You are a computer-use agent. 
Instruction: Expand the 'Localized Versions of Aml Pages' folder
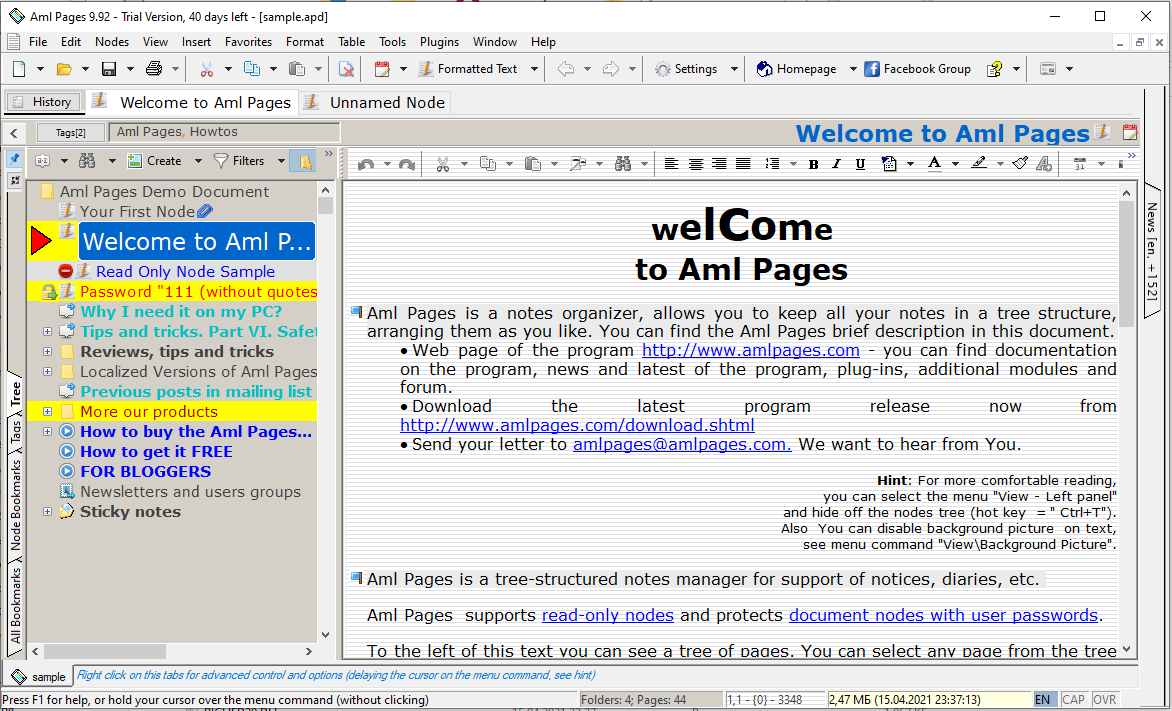coord(47,372)
